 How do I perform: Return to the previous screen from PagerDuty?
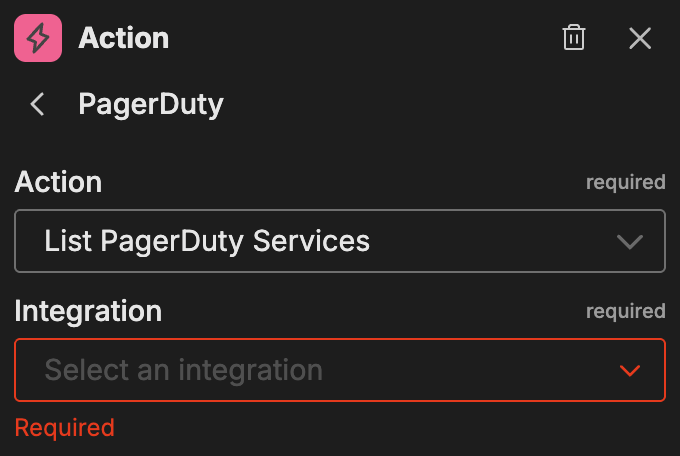point(38,104)
